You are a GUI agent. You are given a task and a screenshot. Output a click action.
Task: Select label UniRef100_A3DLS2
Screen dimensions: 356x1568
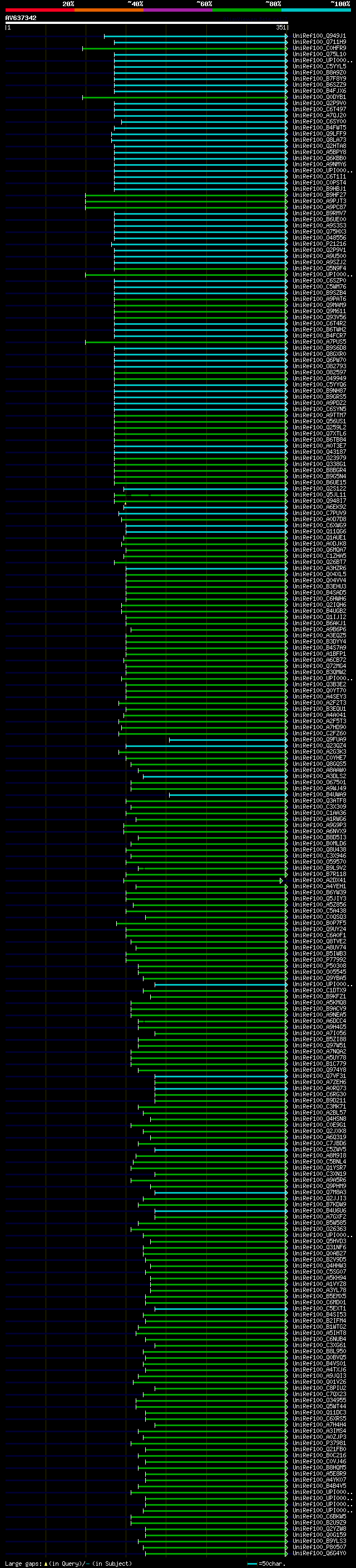click(x=319, y=776)
